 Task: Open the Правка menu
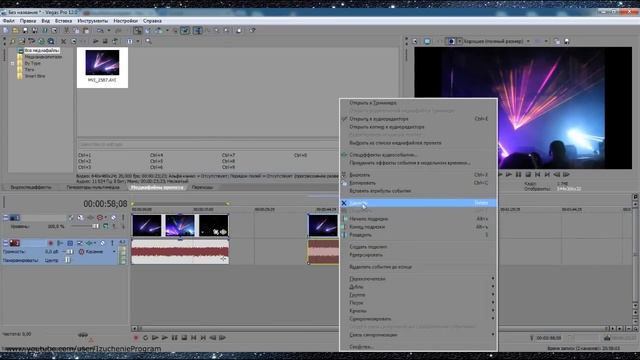point(28,21)
